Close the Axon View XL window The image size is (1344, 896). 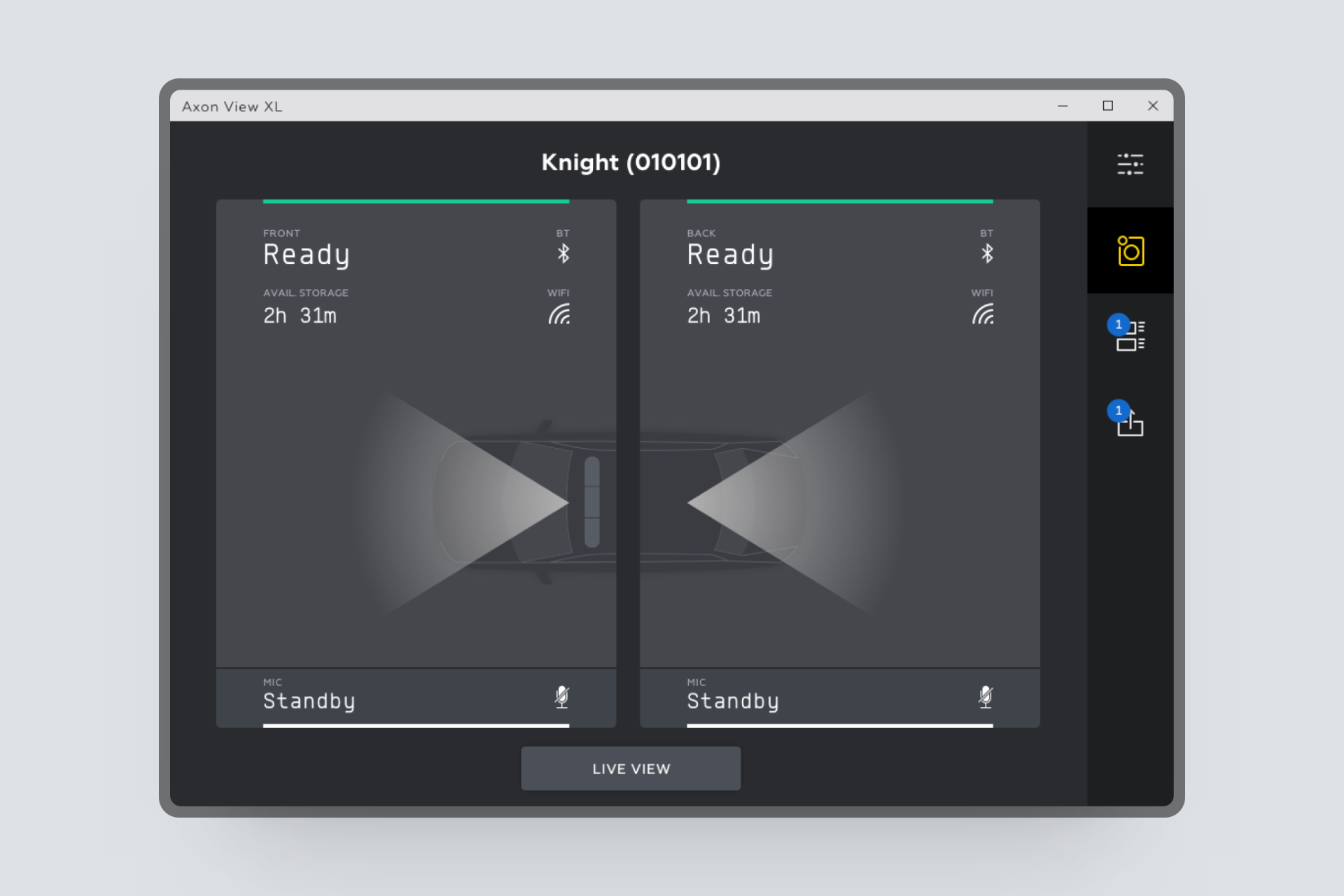tap(1153, 106)
